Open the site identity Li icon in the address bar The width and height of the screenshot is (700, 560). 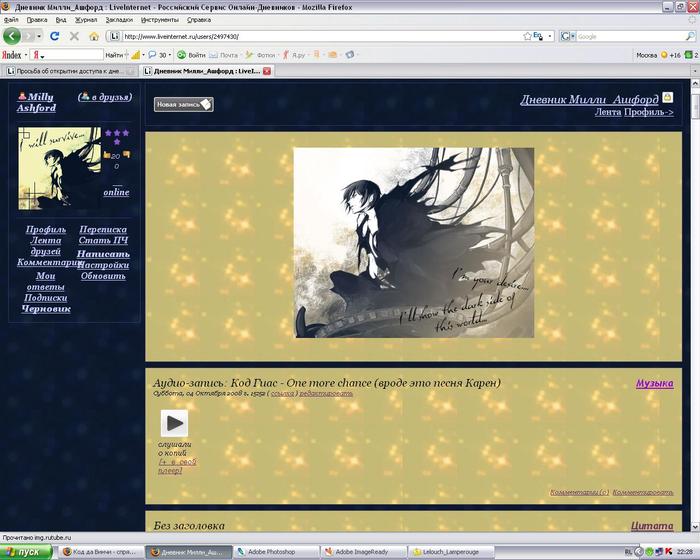(115, 36)
